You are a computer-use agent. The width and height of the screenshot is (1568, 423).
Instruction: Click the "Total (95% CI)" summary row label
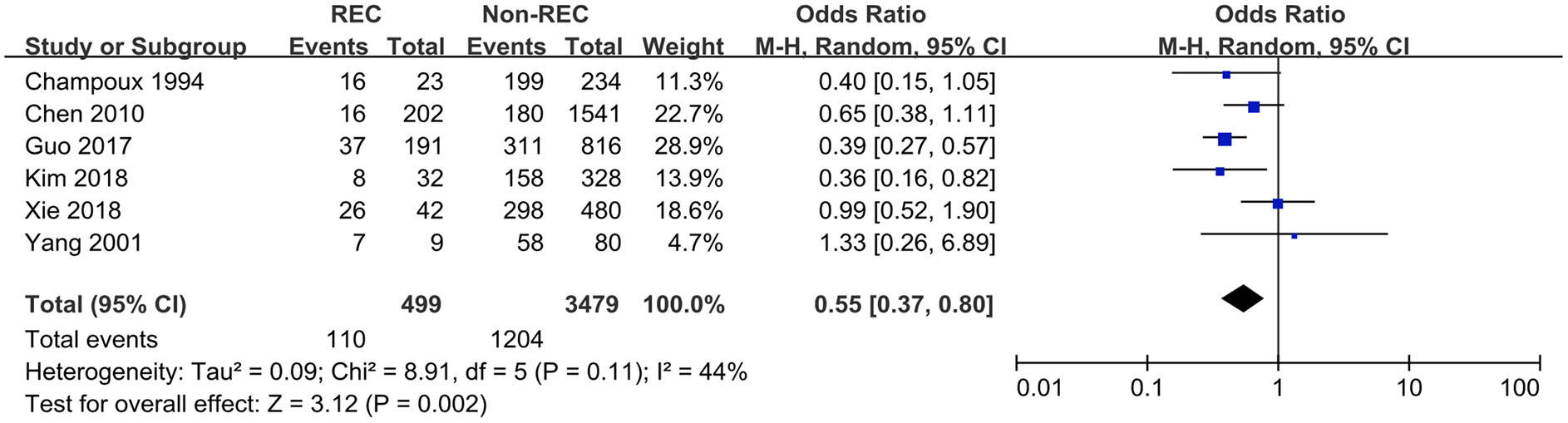point(106,305)
